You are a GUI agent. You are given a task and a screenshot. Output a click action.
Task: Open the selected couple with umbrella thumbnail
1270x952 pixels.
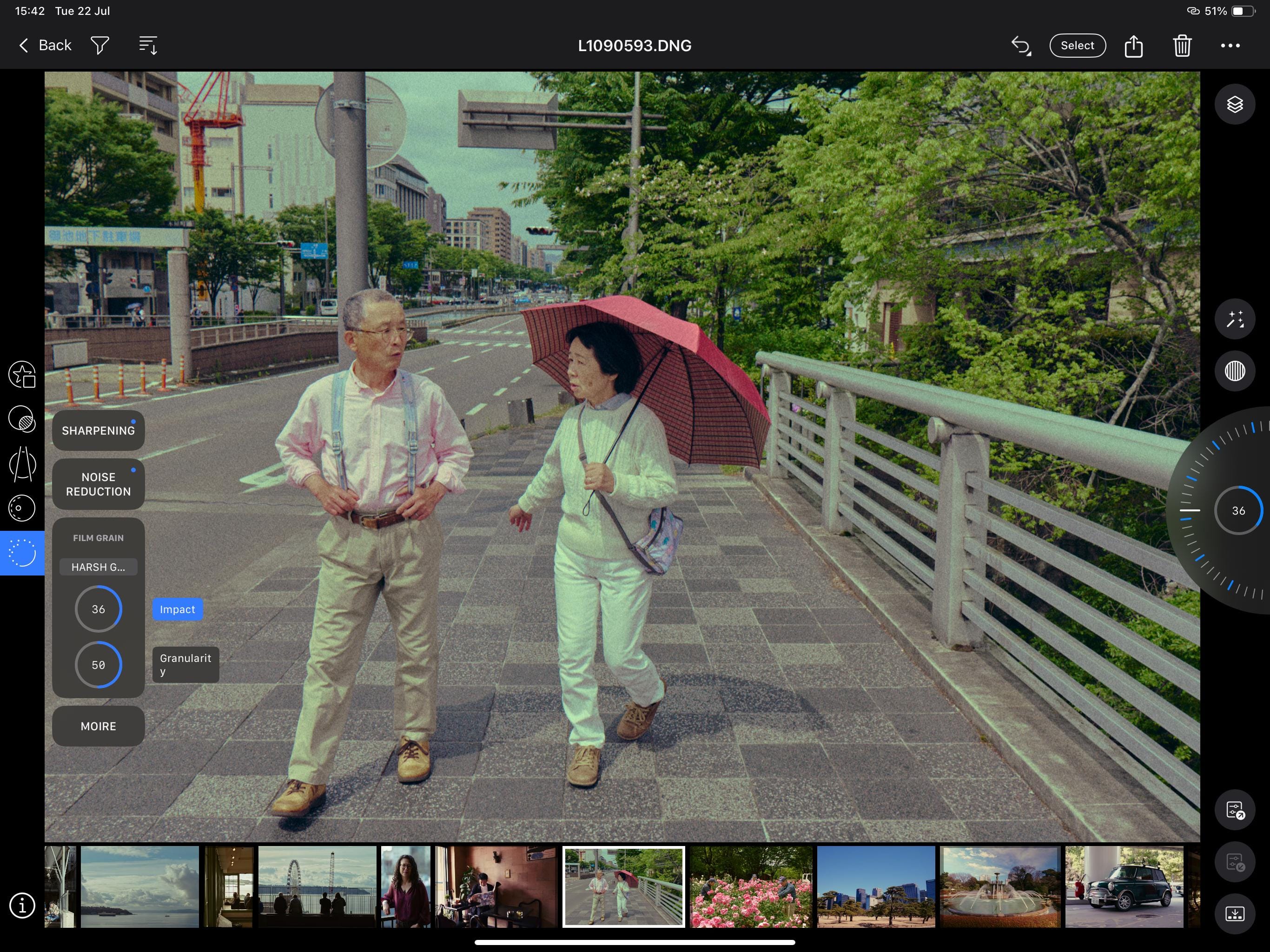623,886
